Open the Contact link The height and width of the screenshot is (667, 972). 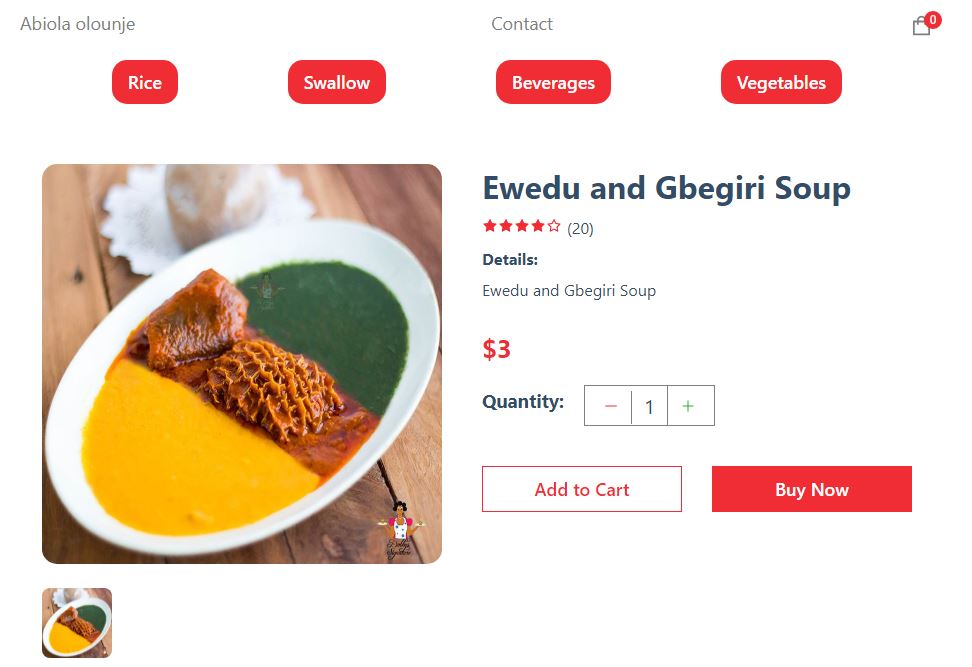click(x=522, y=24)
